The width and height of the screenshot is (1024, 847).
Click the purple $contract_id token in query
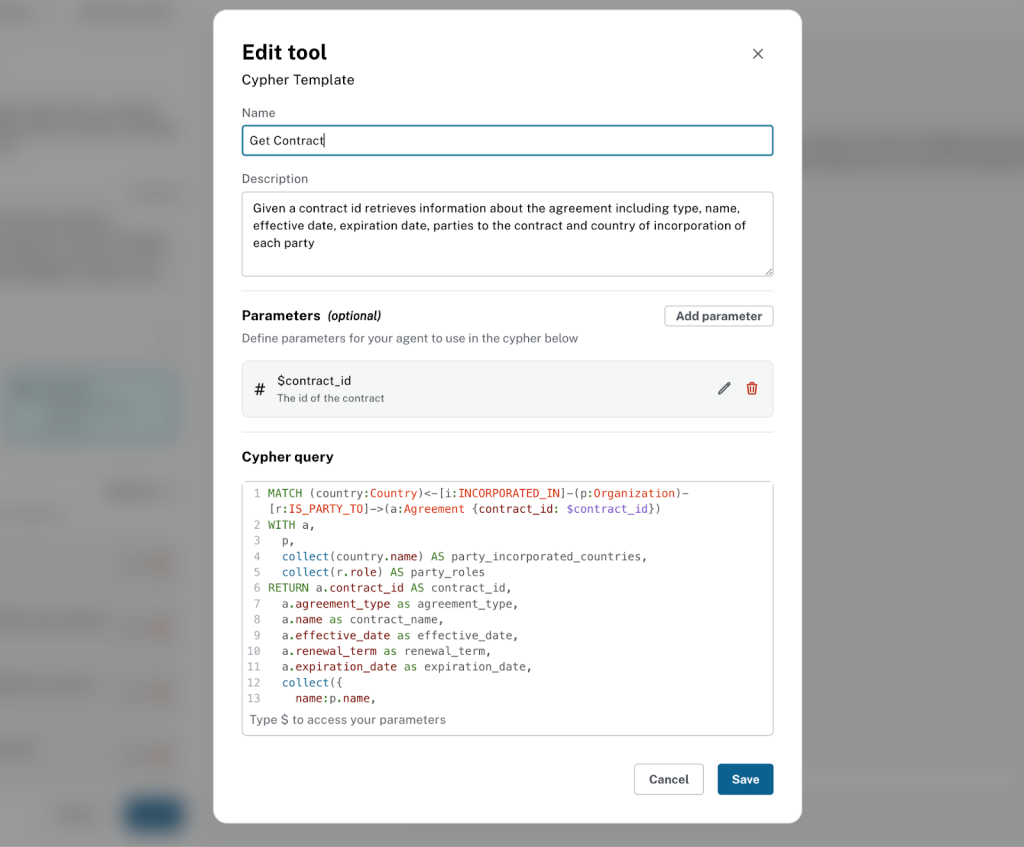click(x=607, y=509)
